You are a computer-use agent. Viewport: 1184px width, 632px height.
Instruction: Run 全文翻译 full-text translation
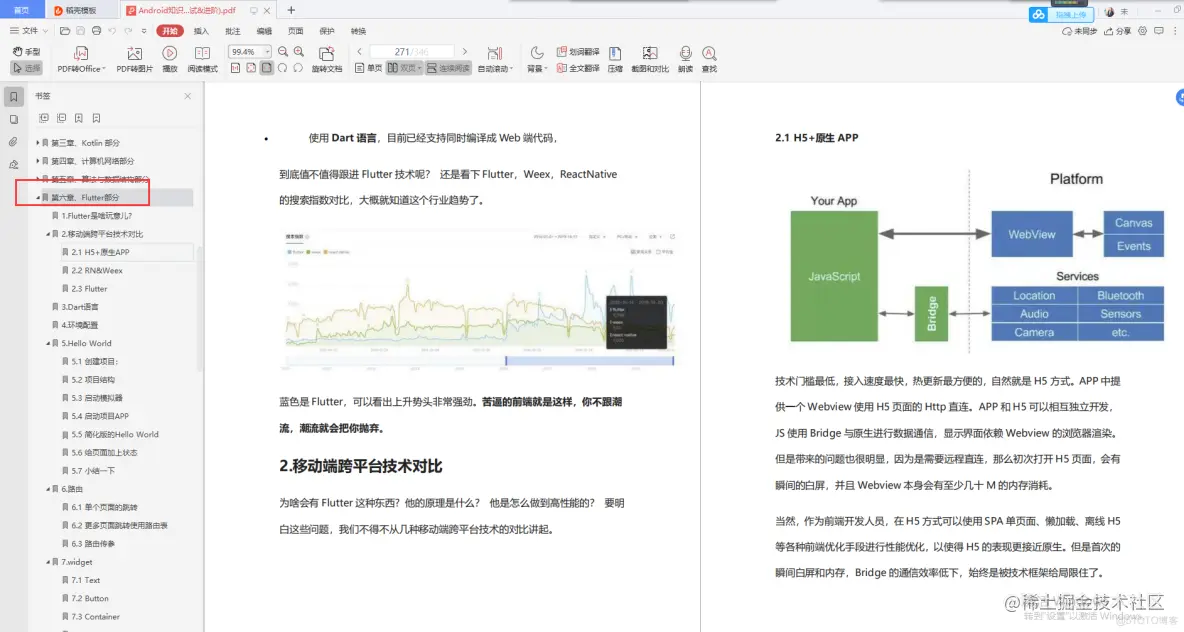tap(584, 66)
